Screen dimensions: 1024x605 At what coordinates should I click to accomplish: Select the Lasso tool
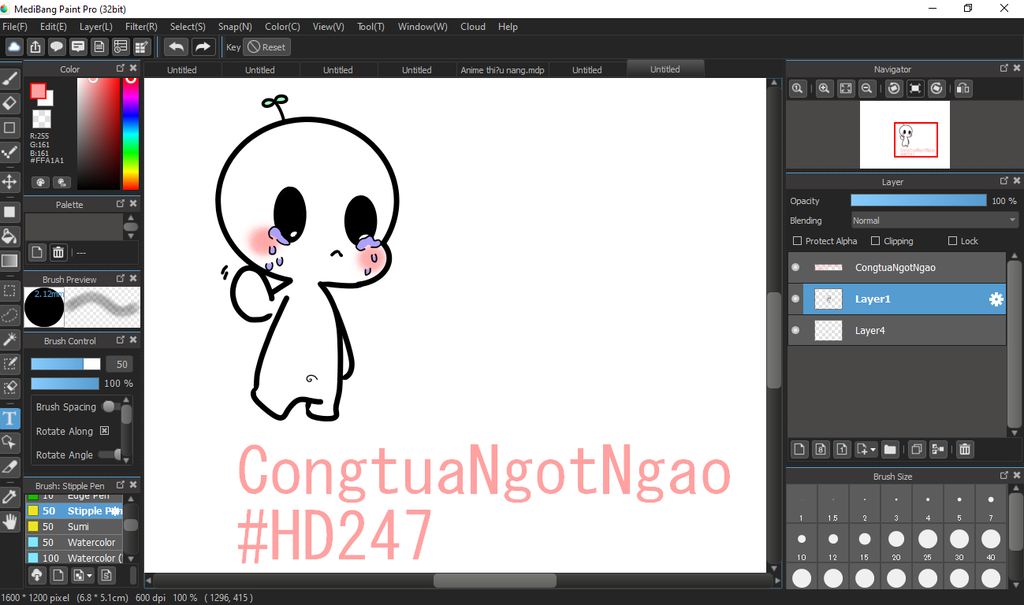coord(10,316)
